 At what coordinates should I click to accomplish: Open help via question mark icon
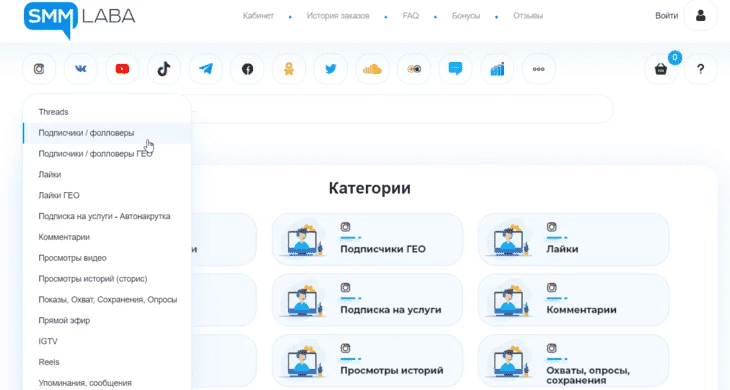coord(701,69)
